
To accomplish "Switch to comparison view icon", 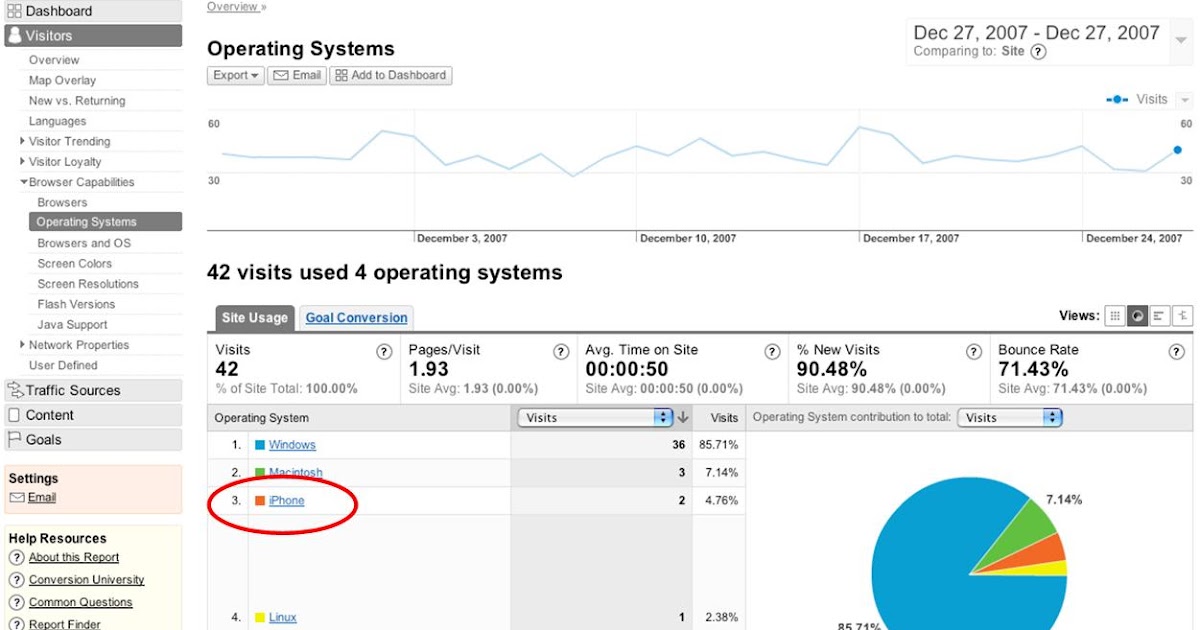I will point(1183,316).
